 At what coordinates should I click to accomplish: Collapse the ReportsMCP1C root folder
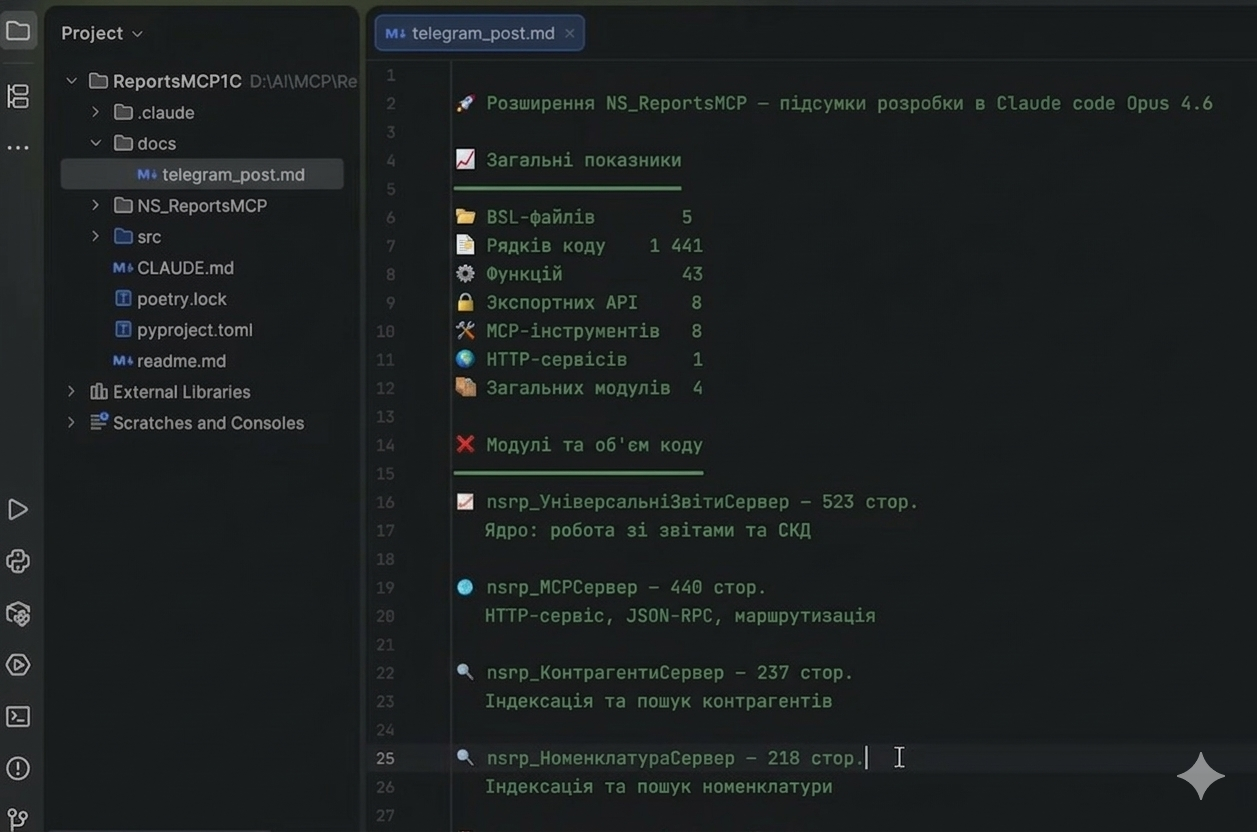point(72,81)
